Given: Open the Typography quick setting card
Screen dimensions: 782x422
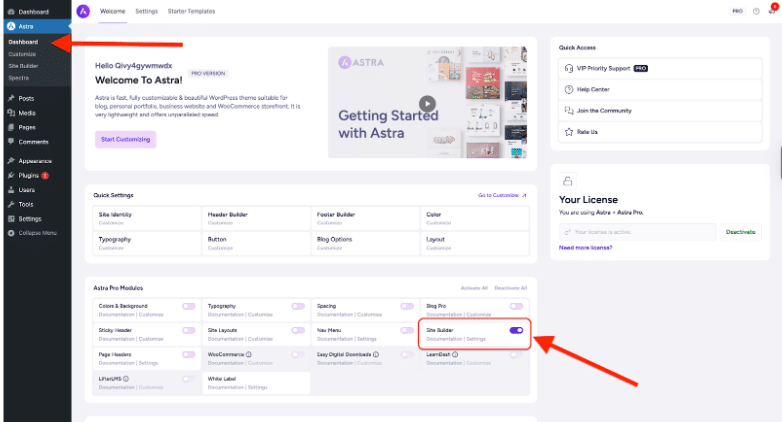Looking at the screenshot, I should click(x=147, y=243).
